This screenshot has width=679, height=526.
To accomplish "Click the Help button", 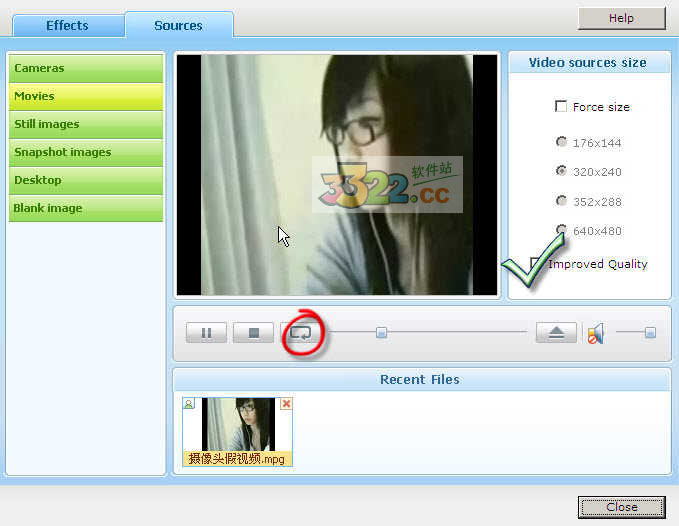I will pyautogui.click(x=621, y=18).
